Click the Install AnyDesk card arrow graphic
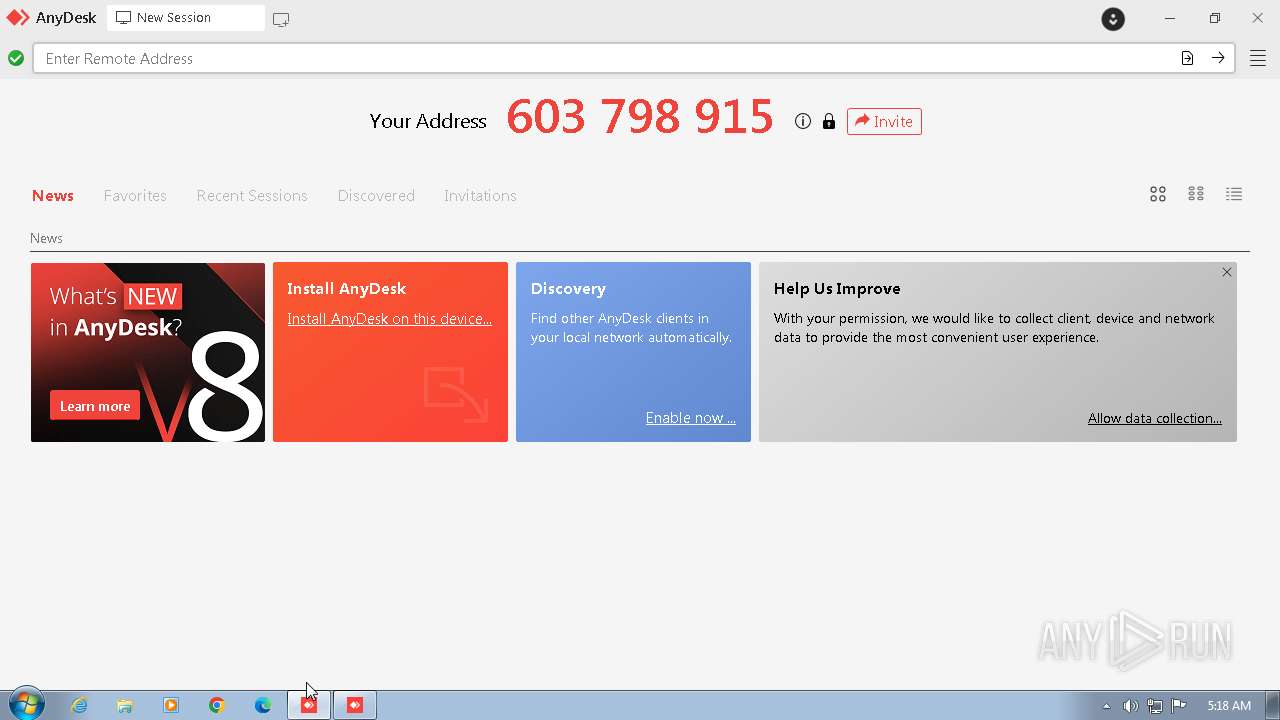Viewport: 1280px width, 720px height. coord(456,394)
